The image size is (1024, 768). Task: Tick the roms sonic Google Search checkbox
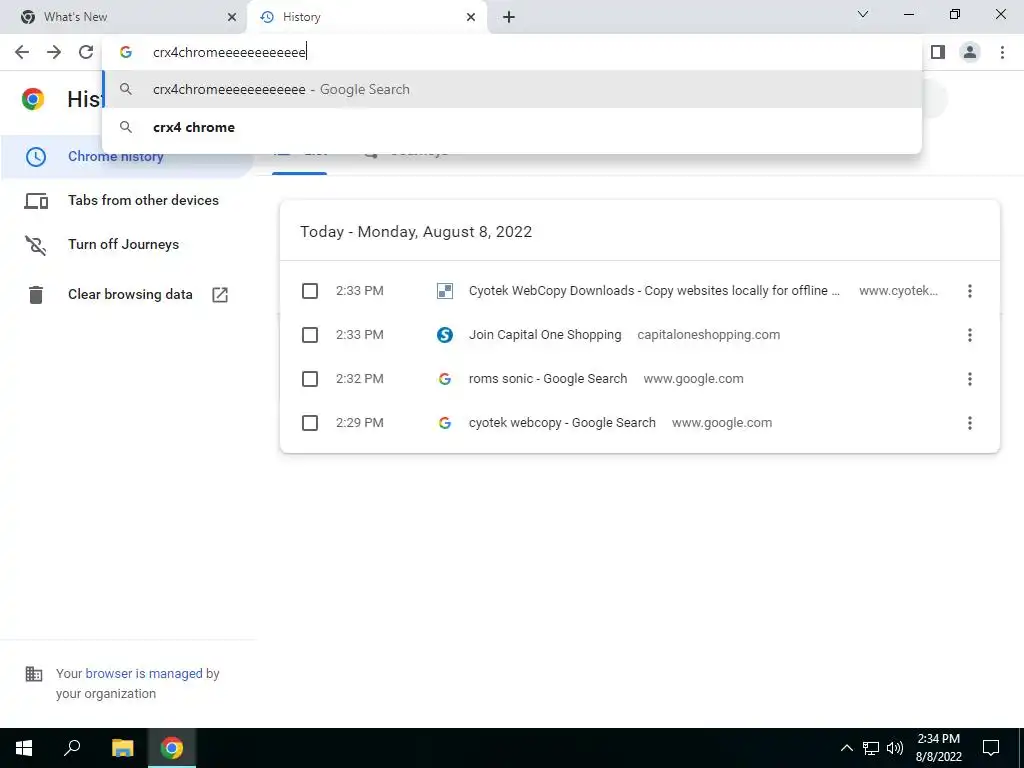pyautogui.click(x=310, y=379)
